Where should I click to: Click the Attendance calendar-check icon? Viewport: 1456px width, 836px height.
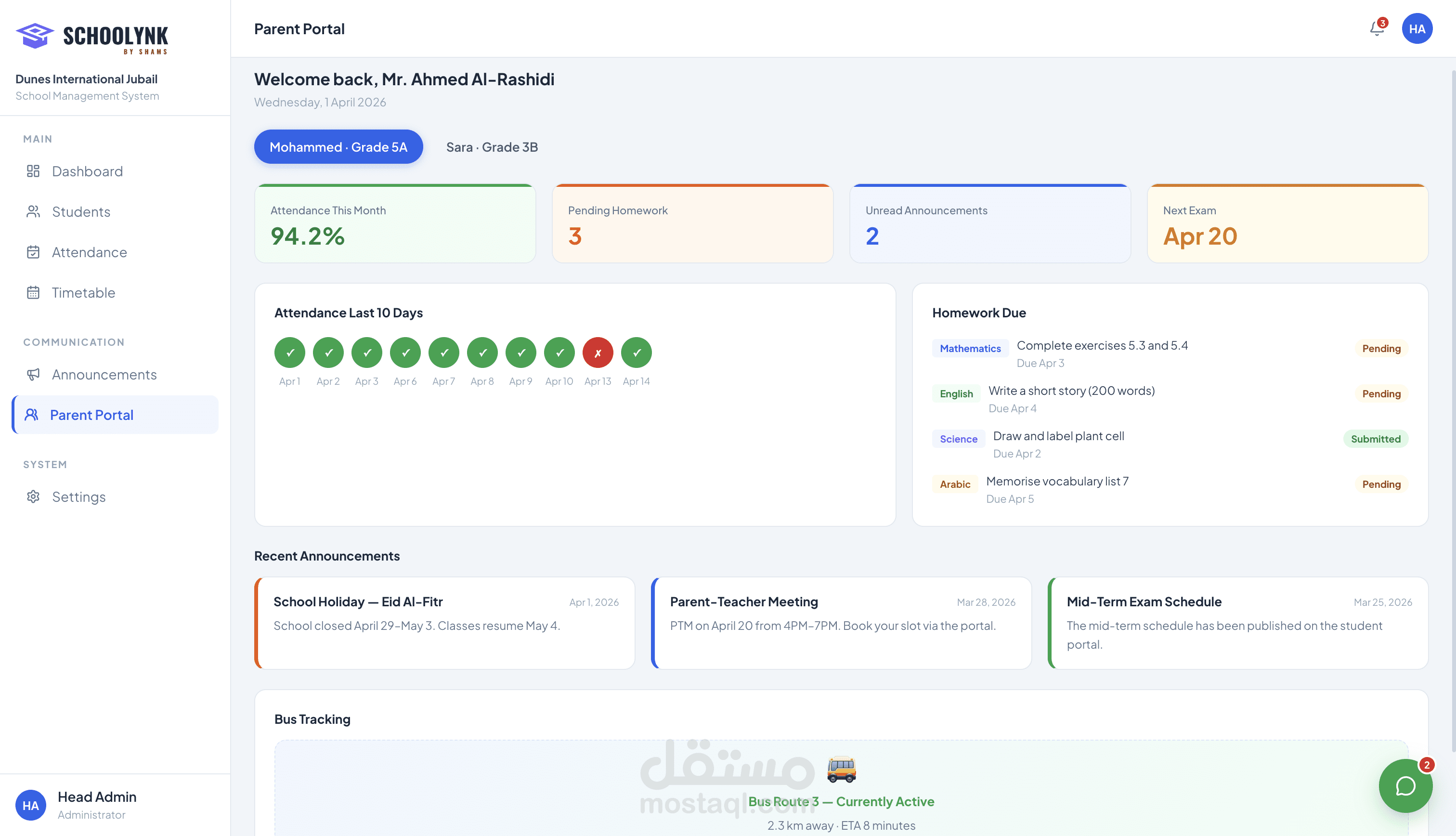point(33,252)
